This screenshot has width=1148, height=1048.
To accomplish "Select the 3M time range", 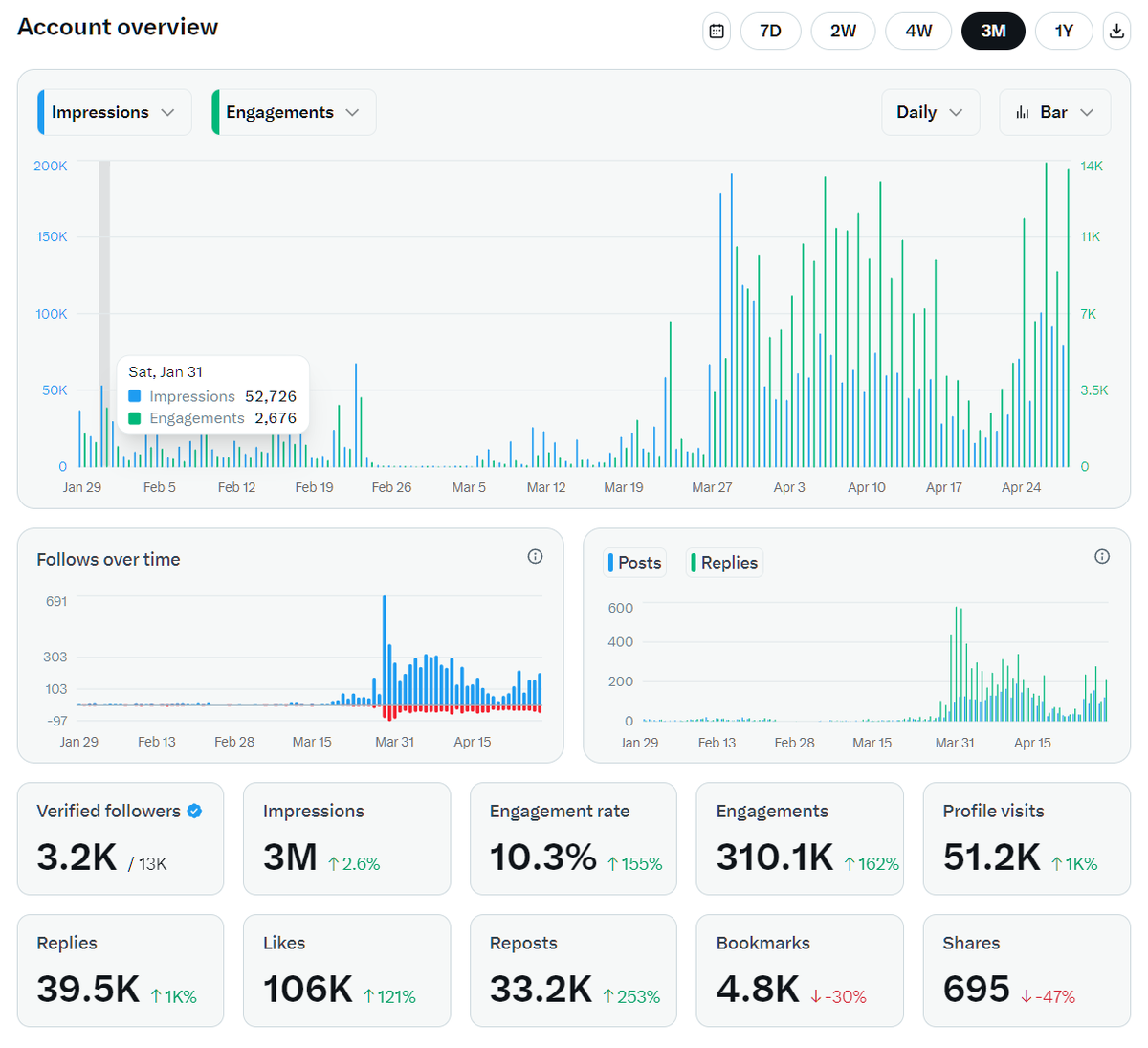I will pyautogui.click(x=993, y=31).
